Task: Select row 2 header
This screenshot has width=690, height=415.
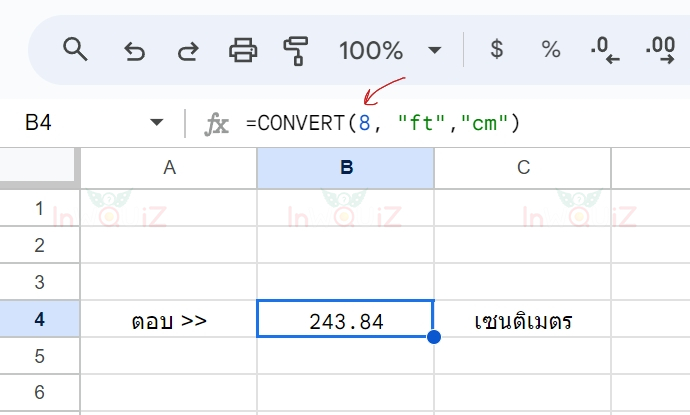Action: pos(40,245)
